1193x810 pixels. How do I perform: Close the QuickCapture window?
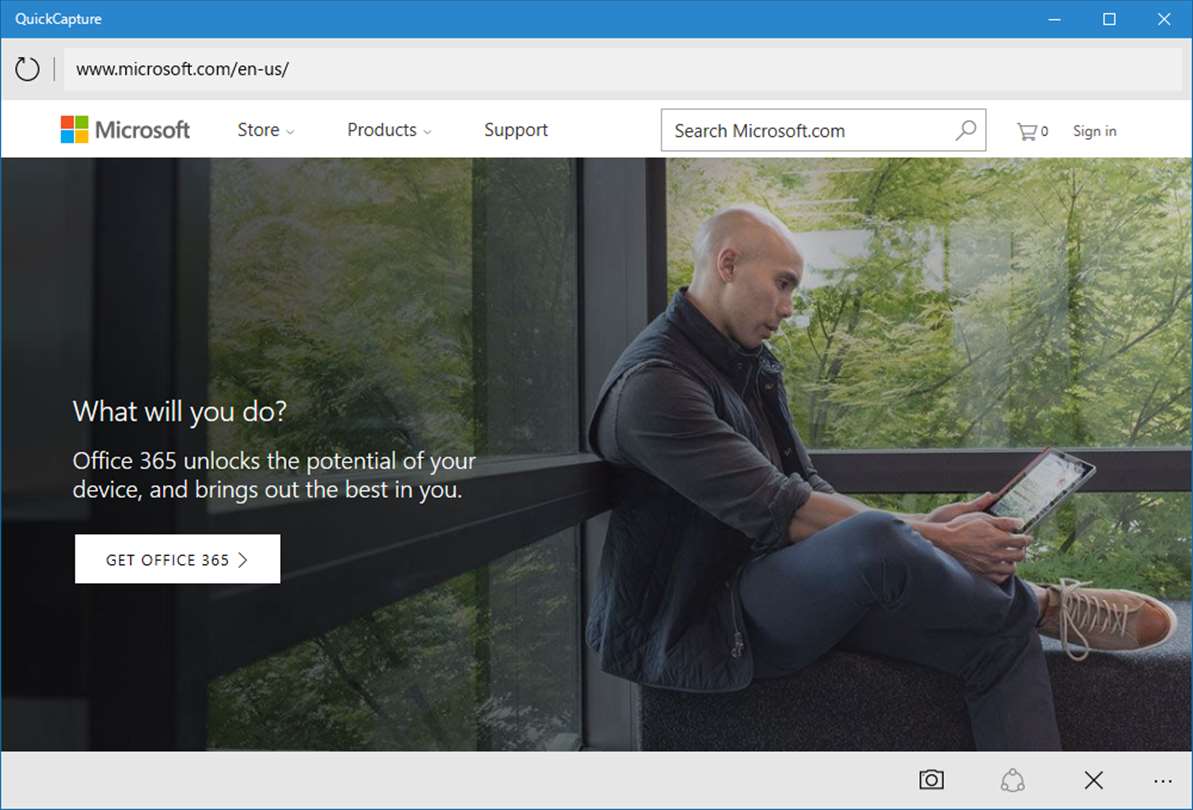click(x=1164, y=19)
